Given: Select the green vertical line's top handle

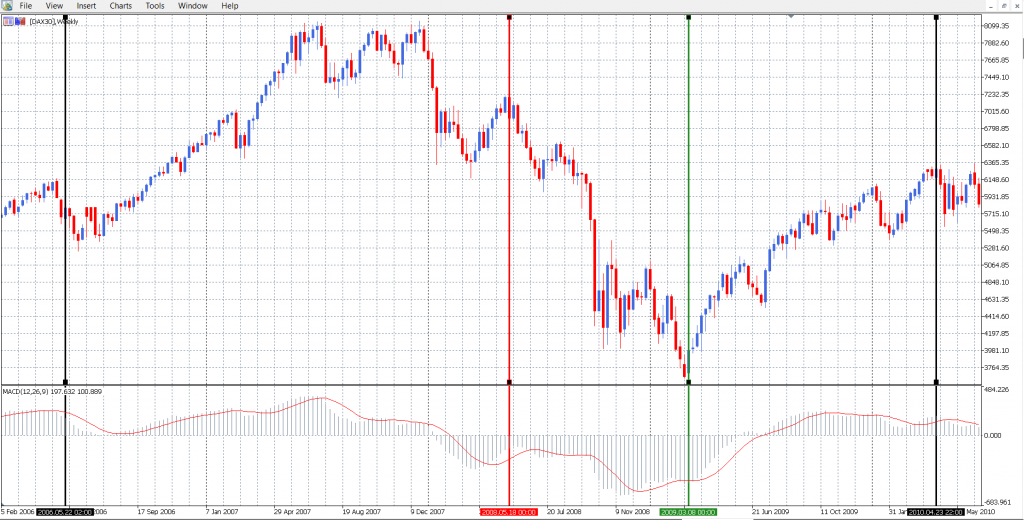Looking at the screenshot, I should pyautogui.click(x=689, y=17).
